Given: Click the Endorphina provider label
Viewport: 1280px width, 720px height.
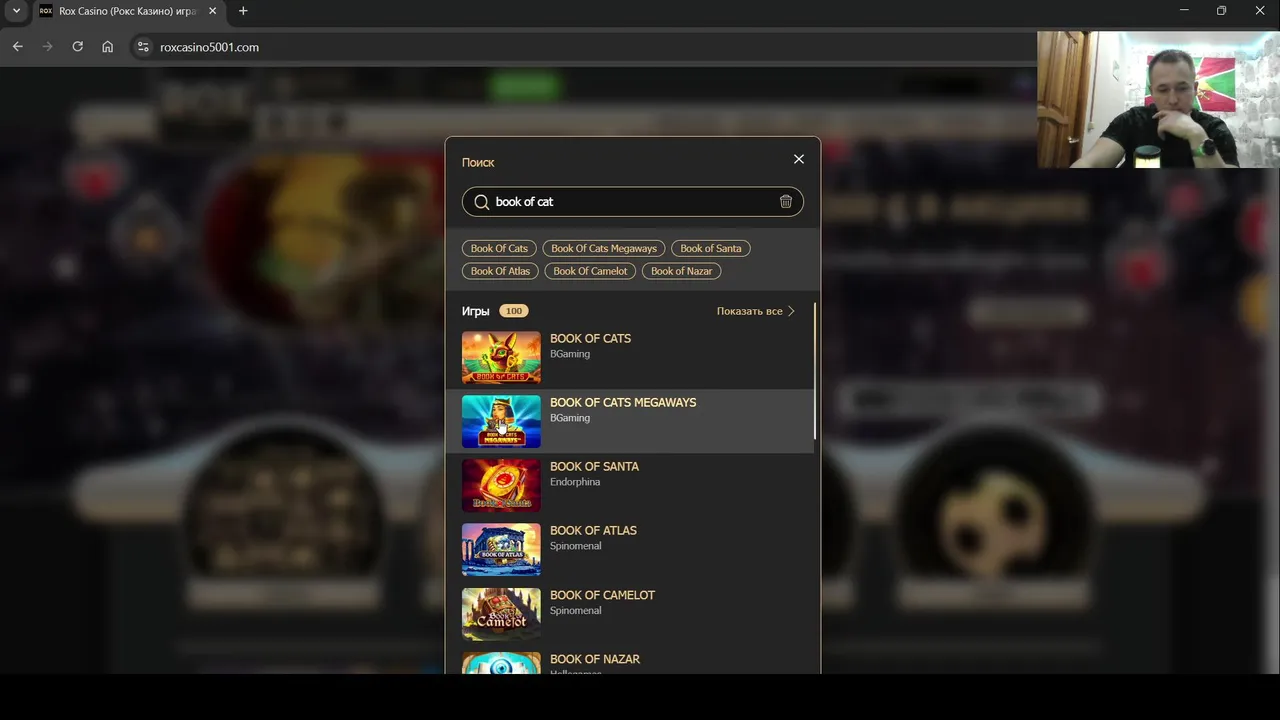Looking at the screenshot, I should tap(575, 482).
